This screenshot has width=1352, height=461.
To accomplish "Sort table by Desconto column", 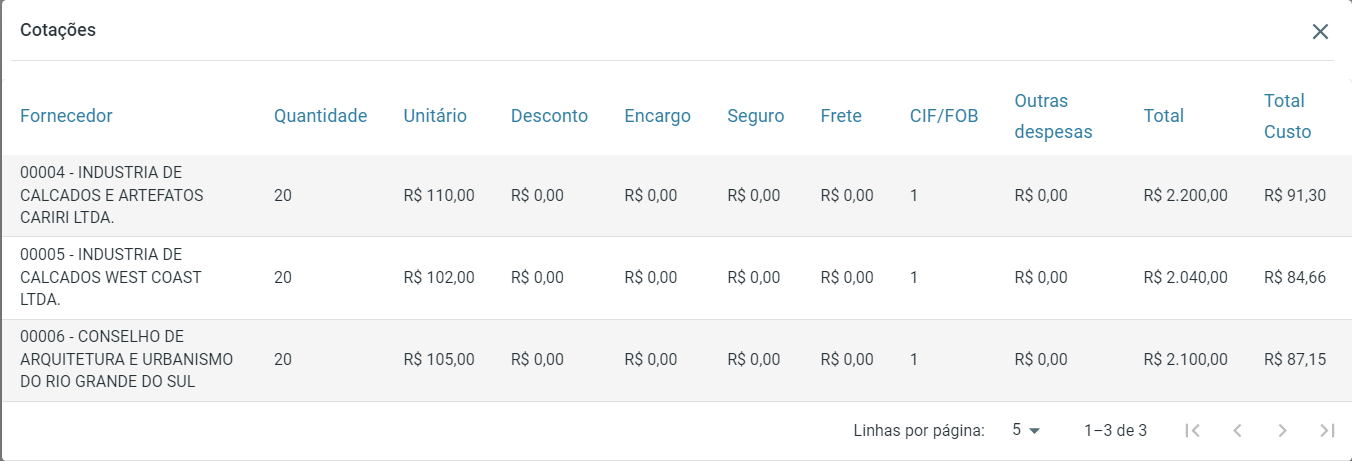I will pos(549,116).
